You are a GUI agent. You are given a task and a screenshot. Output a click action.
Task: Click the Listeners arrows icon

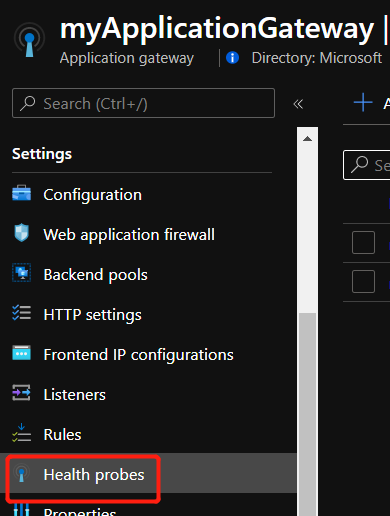(x=21, y=393)
